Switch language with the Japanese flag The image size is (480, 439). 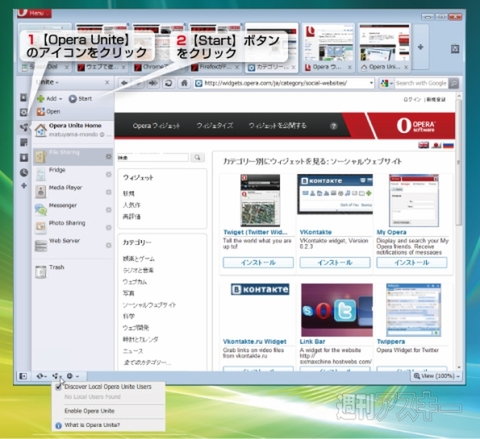(436, 145)
